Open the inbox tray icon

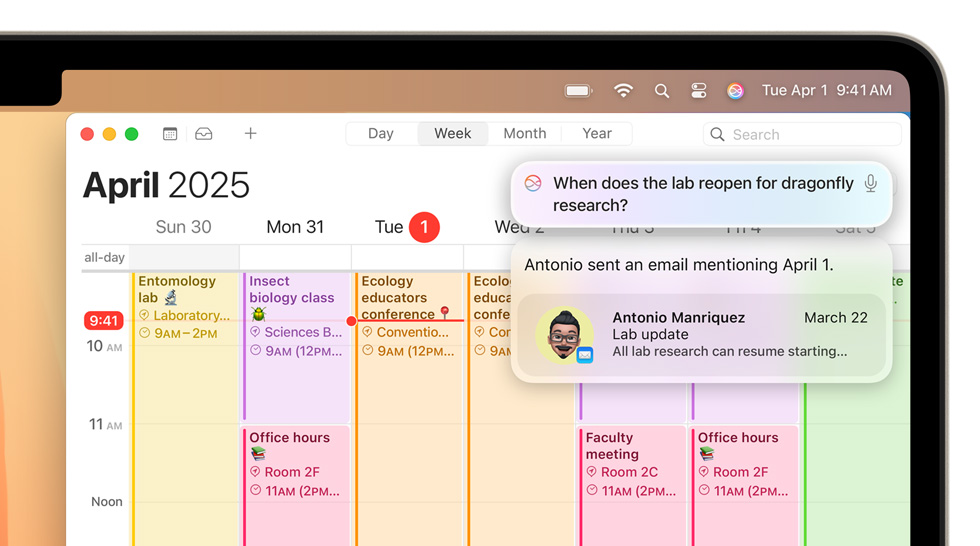[x=204, y=134]
